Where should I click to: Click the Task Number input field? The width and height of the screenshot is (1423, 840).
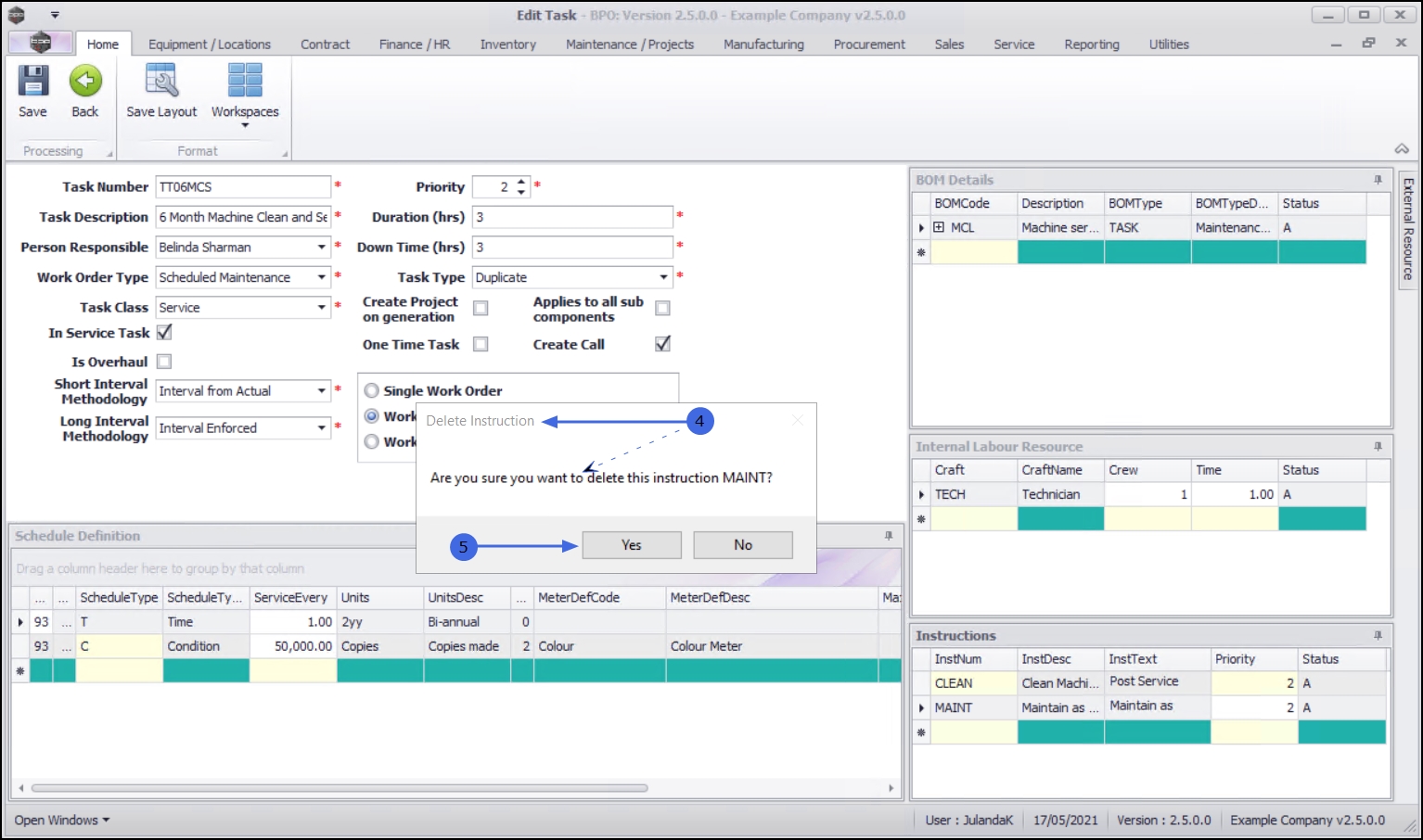(x=243, y=187)
